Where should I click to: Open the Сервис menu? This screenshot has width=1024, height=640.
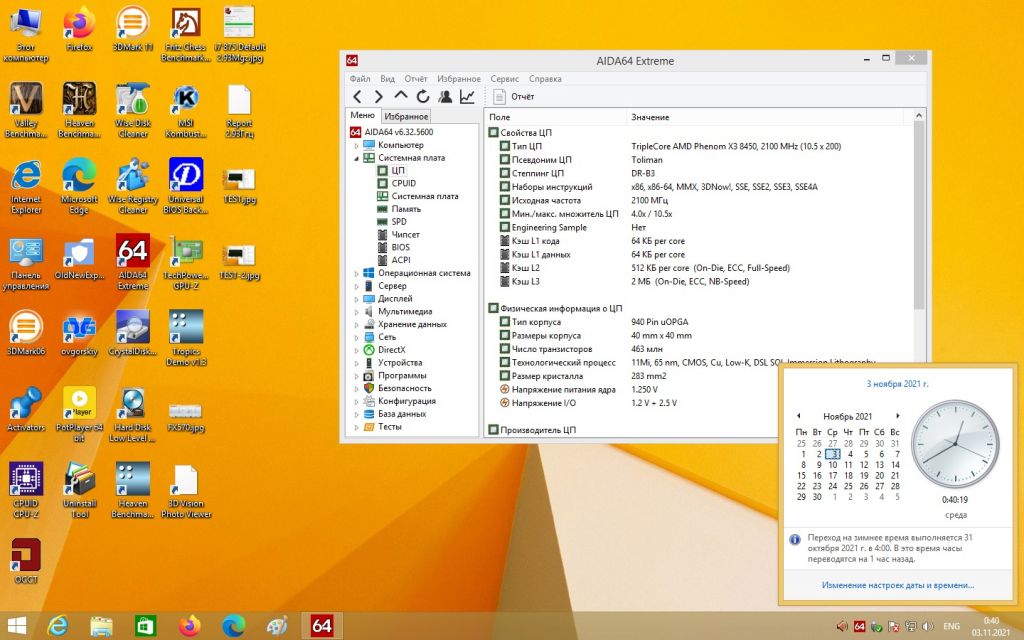pyautogui.click(x=504, y=78)
